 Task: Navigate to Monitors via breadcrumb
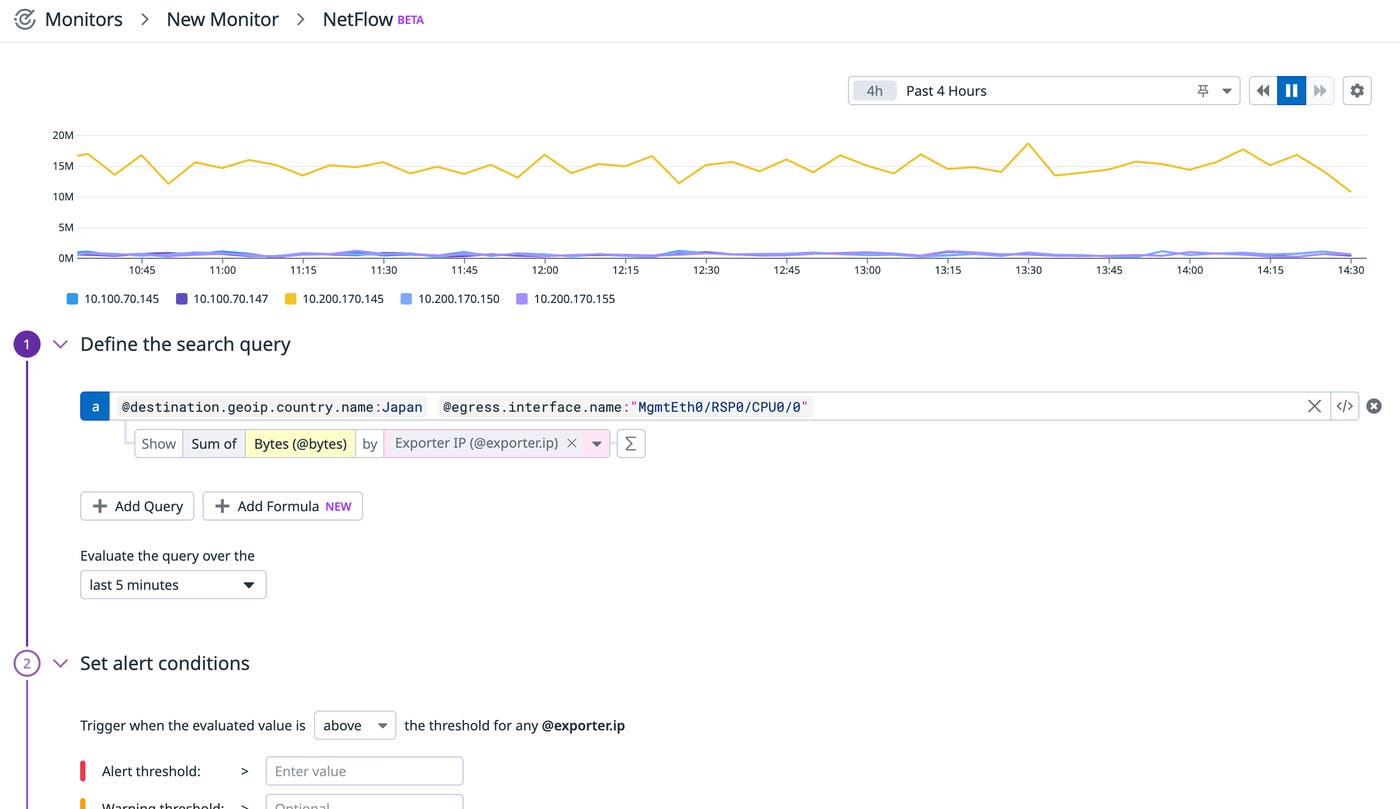[x=83, y=18]
